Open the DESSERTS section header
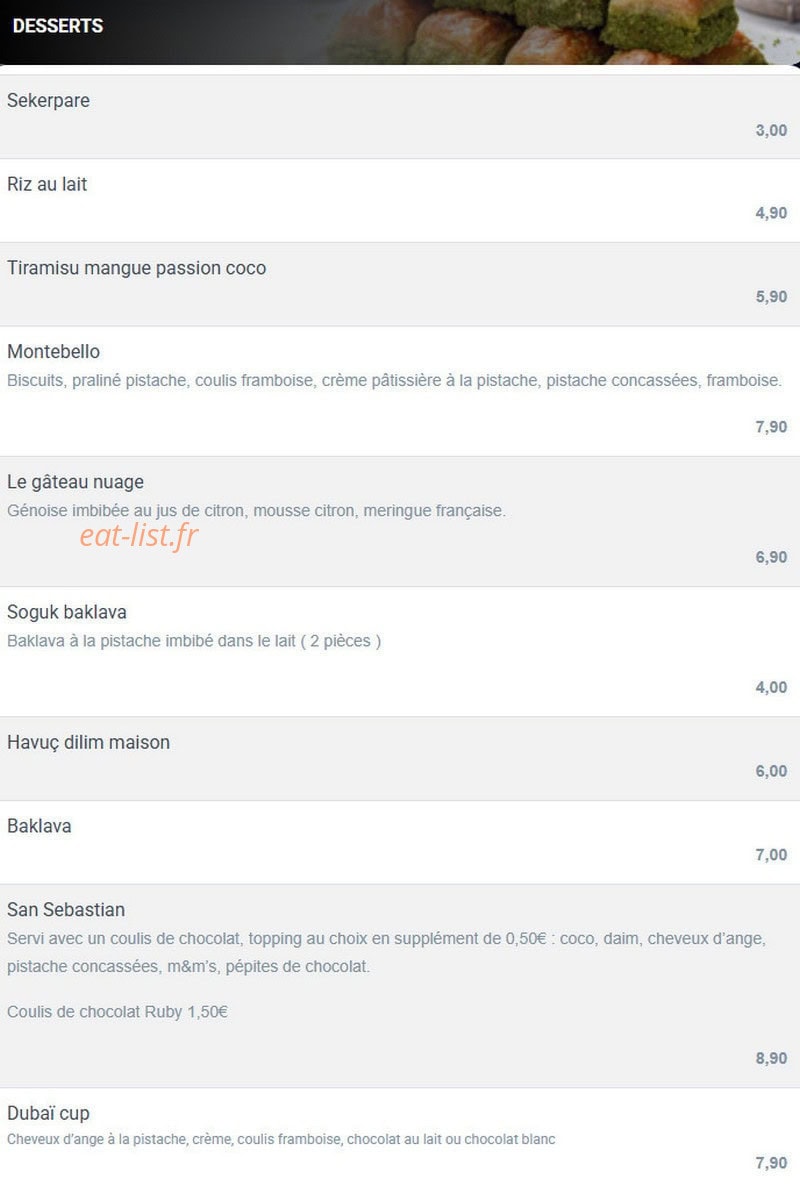The width and height of the screenshot is (800, 1201). (x=57, y=26)
